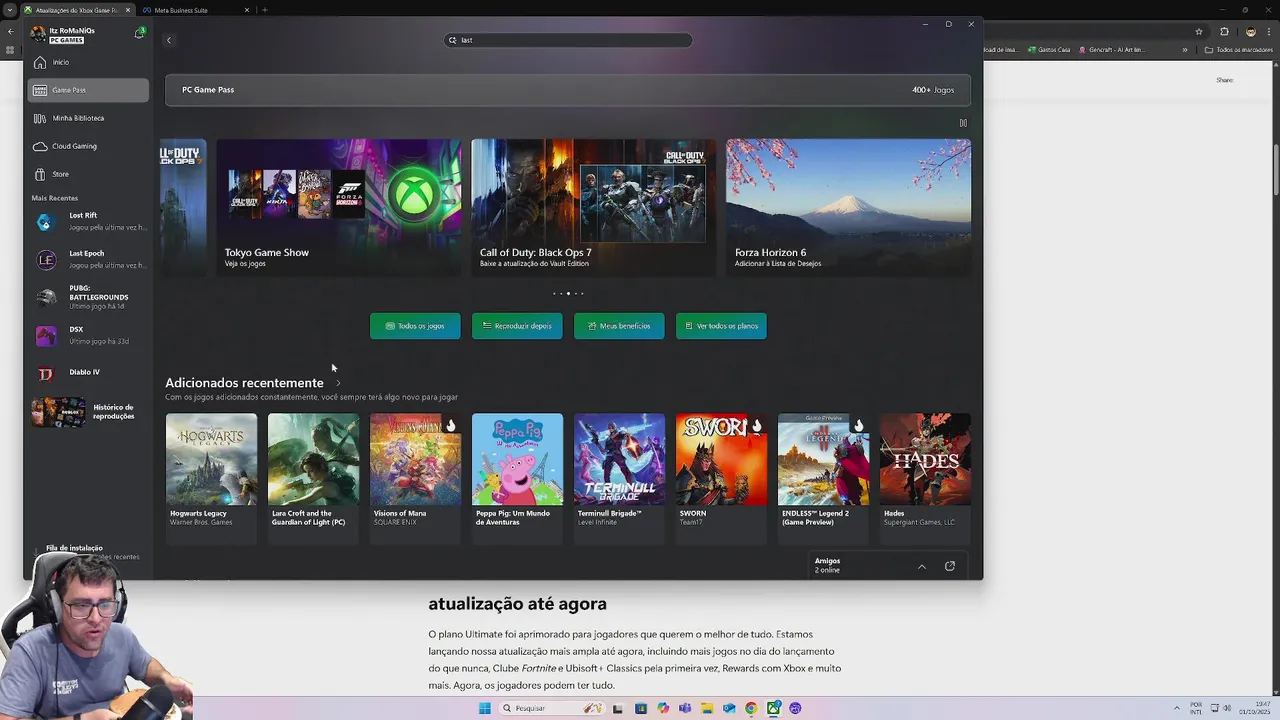Open Lost Rift from recent games
This screenshot has width=1280, height=720.
pyautogui.click(x=88, y=221)
